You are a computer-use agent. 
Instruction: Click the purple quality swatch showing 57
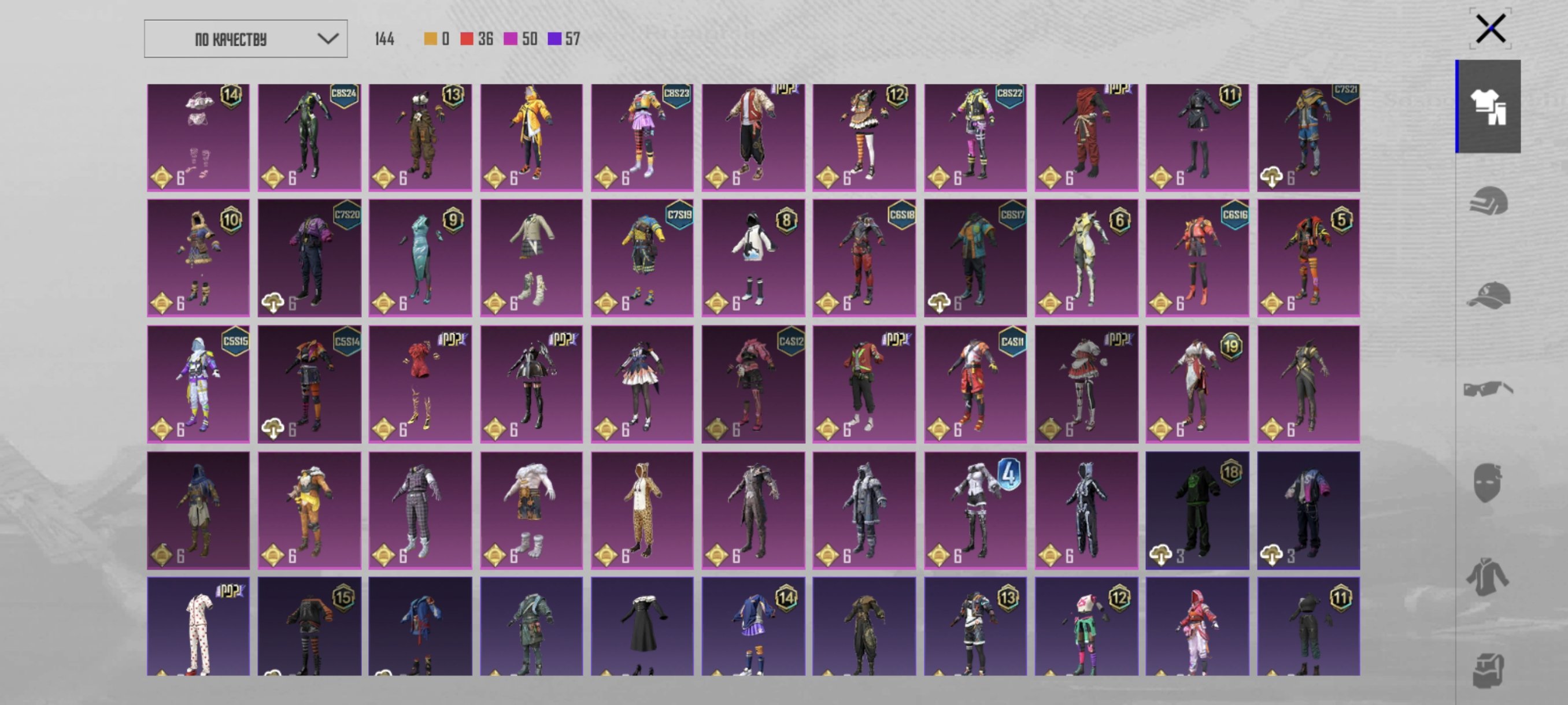[554, 39]
